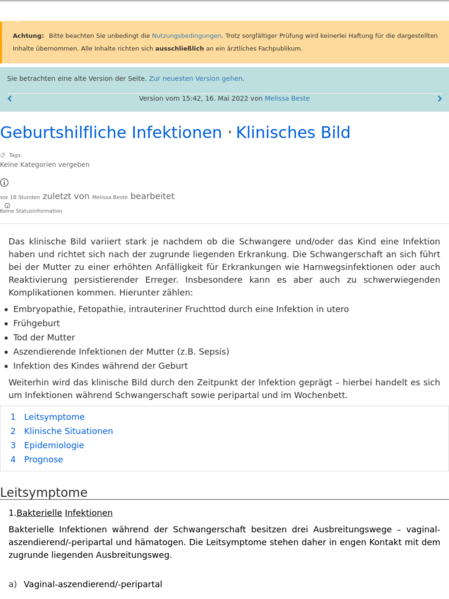449x599 pixels.
Task: Go to previous page version arrow
Action: pos(10,99)
